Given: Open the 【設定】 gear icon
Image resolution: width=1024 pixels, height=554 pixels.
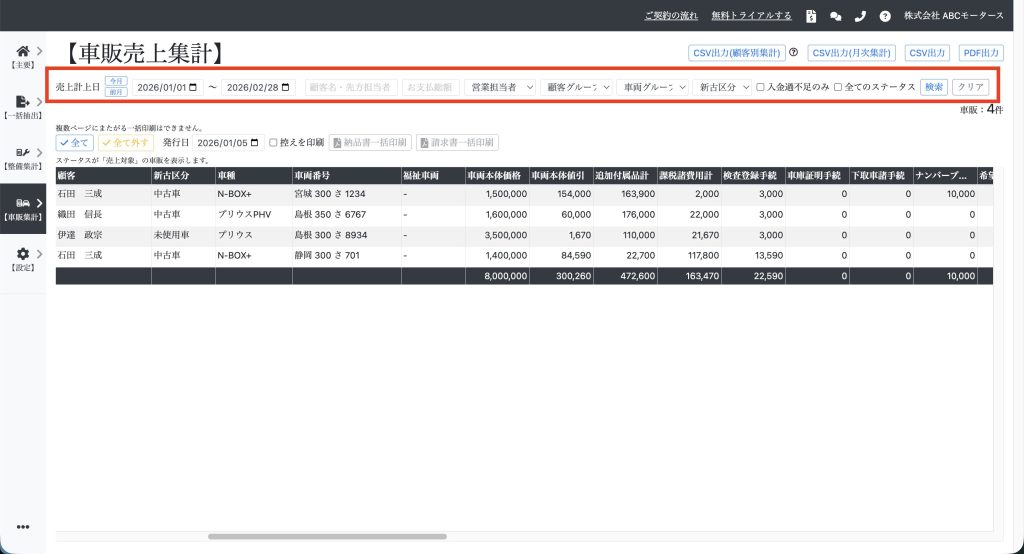Looking at the screenshot, I should (23, 255).
